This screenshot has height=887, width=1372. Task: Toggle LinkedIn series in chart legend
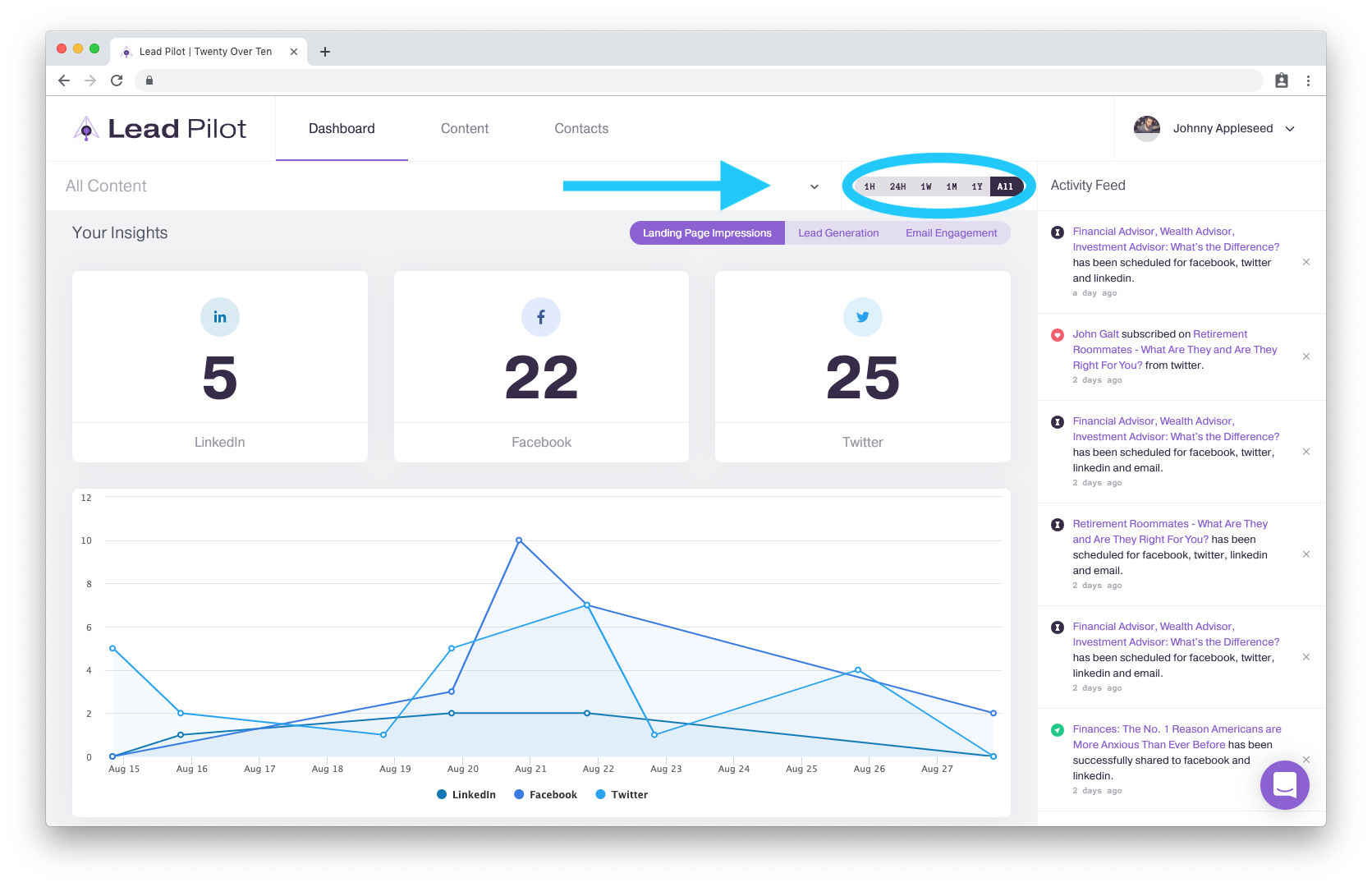[x=466, y=794]
